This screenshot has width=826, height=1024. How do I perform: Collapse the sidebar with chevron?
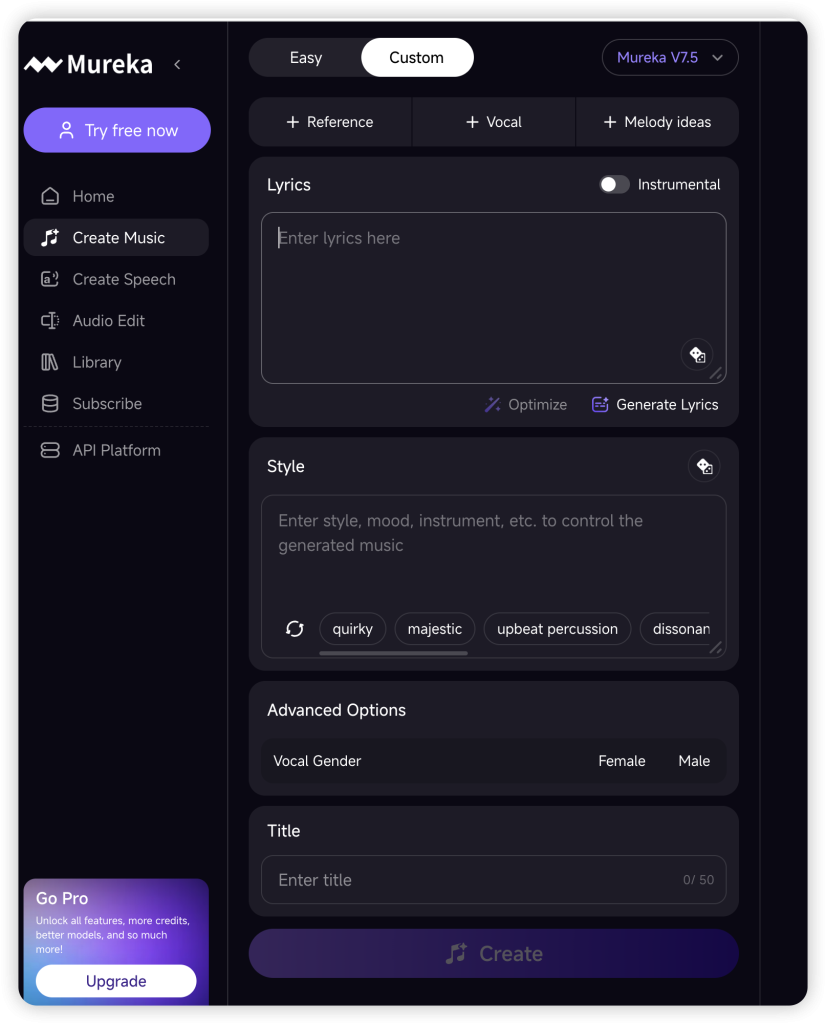coord(177,65)
